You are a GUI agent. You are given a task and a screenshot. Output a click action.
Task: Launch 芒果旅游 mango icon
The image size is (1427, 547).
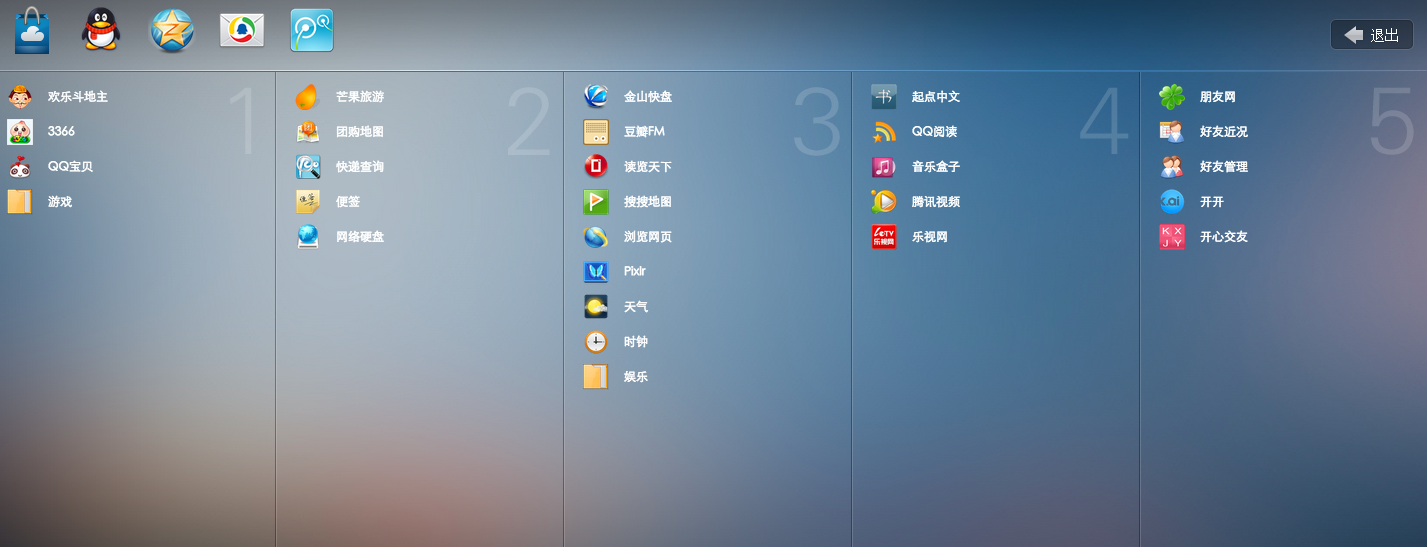[308, 97]
